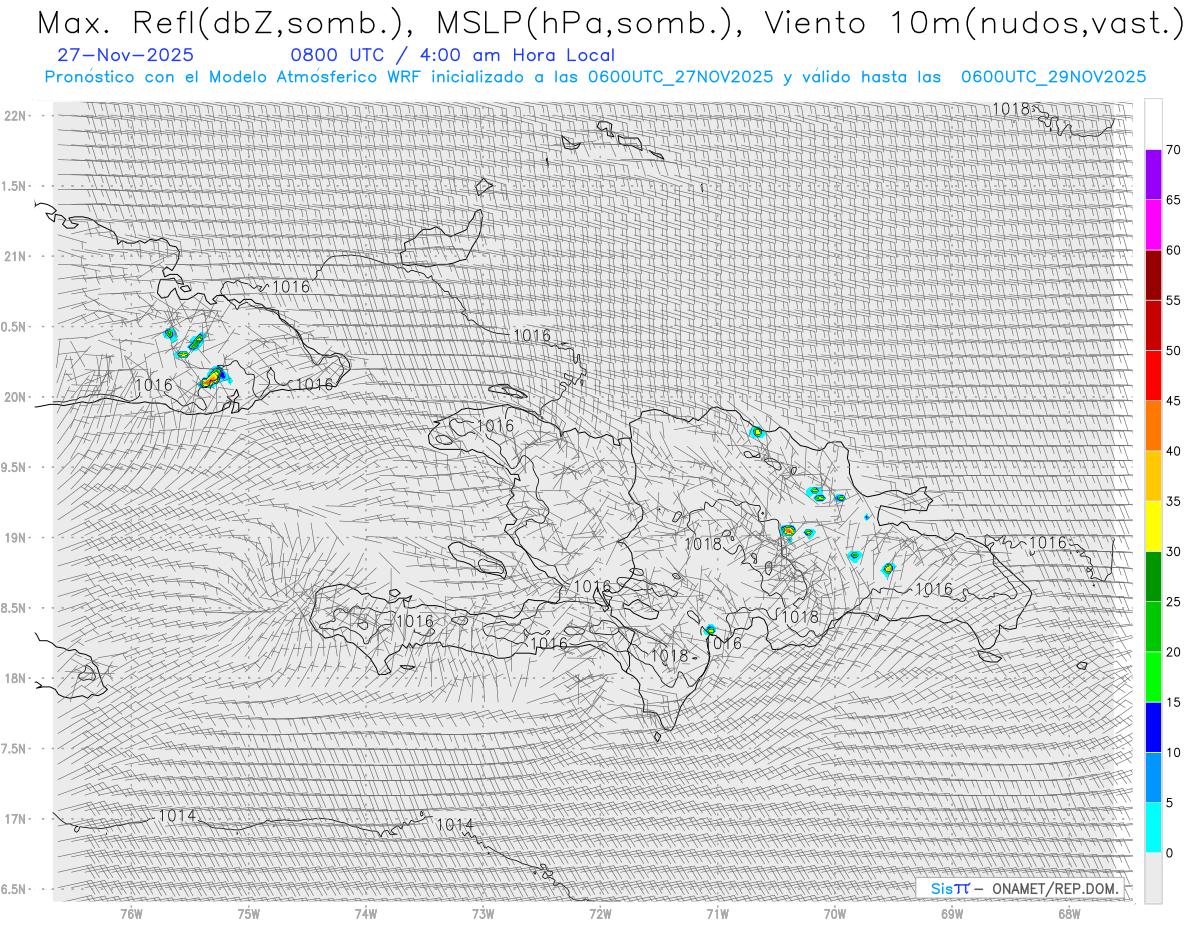1200x927 pixels.
Task: Click the '1014' isobar label above the 73W area
Action: (x=454, y=825)
